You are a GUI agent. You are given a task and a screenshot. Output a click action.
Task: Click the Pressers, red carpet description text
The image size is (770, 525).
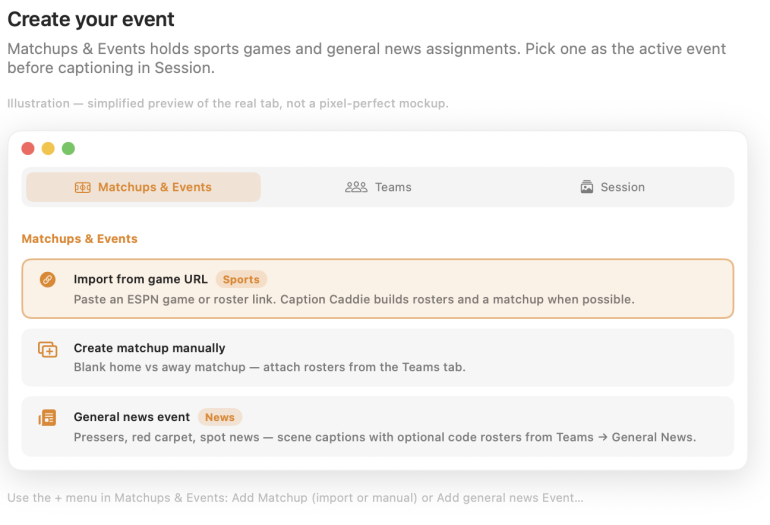[385, 437]
